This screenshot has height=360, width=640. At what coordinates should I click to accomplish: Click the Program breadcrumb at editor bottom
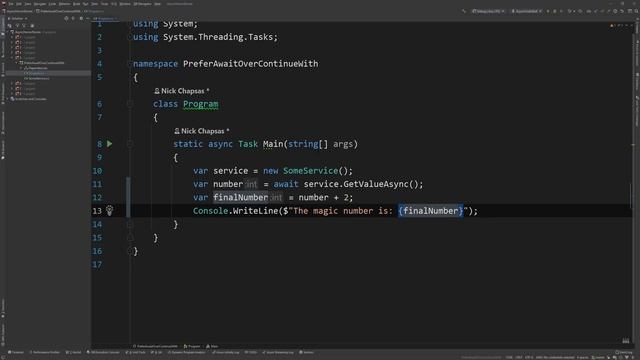192,346
